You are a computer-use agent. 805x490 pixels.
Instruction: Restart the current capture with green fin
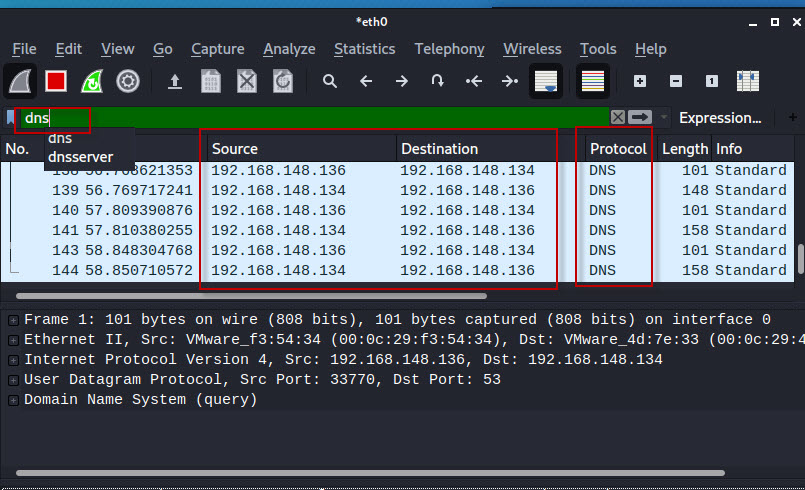click(92, 81)
